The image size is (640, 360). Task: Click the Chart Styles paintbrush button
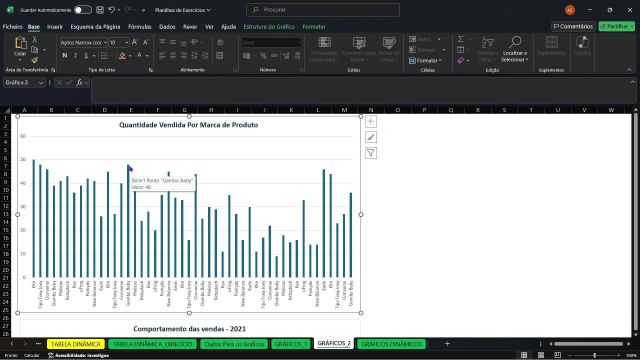coord(371,137)
